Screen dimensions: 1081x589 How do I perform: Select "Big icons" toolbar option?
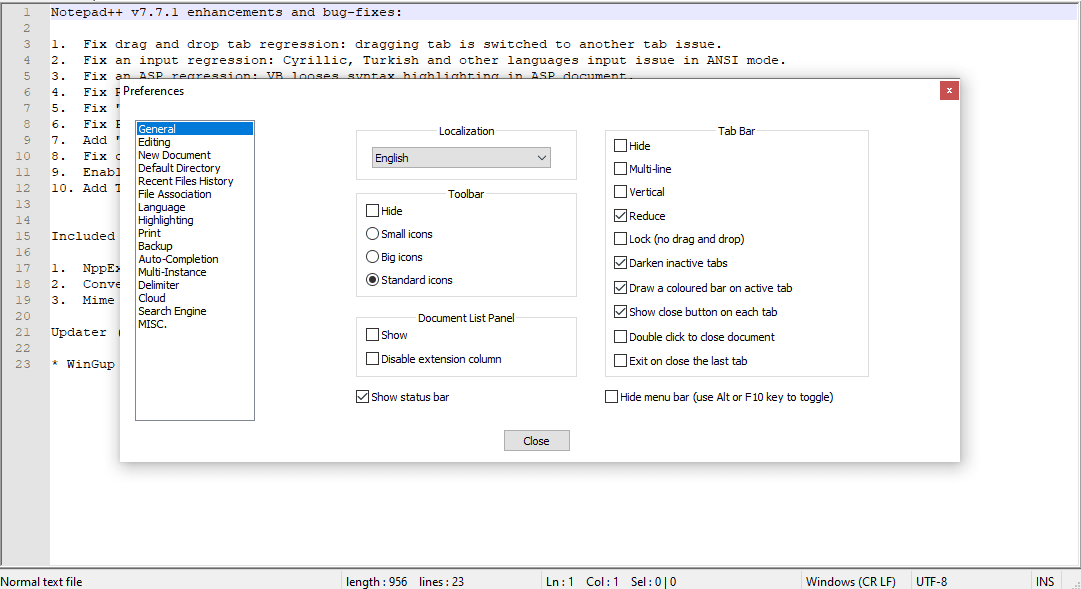[372, 257]
